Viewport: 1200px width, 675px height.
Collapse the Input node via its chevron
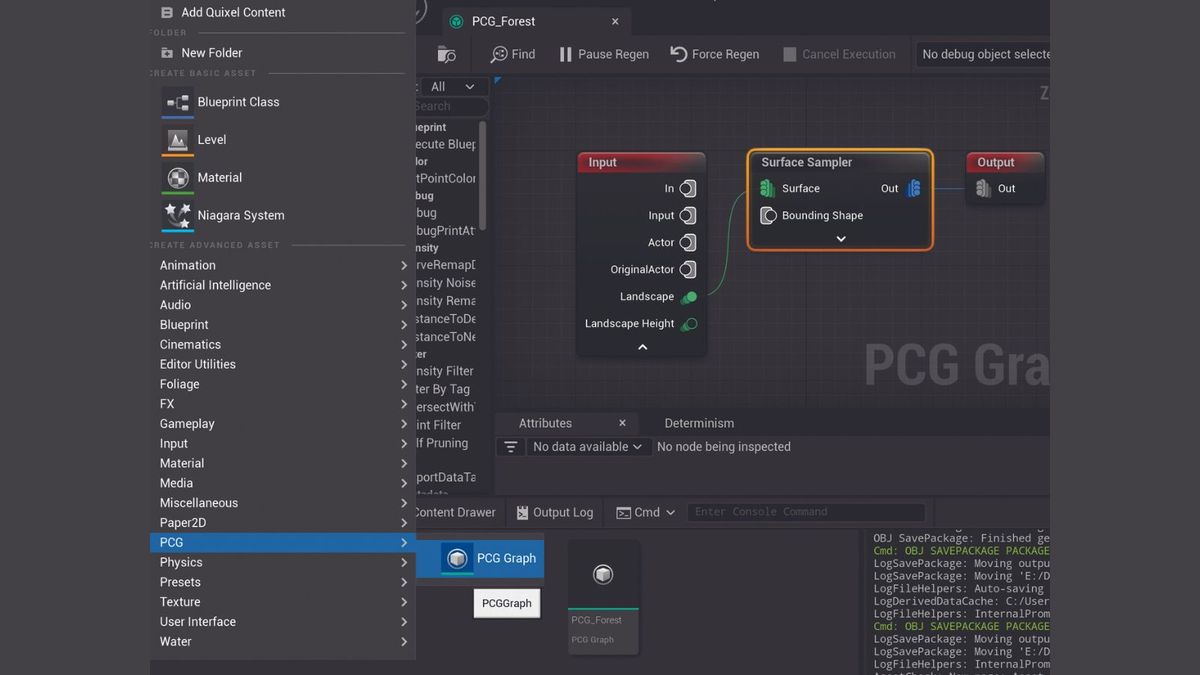641,347
